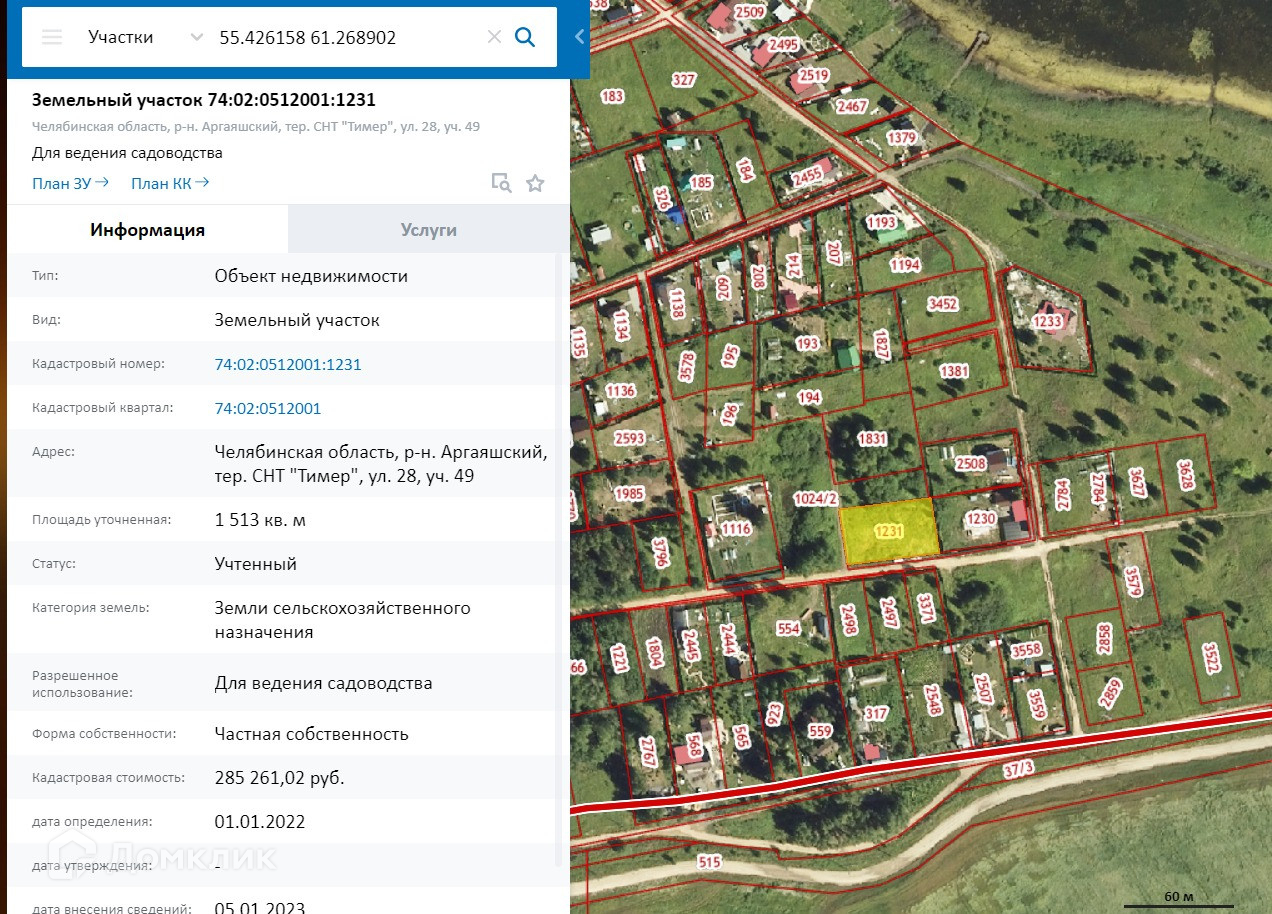The height and width of the screenshot is (914, 1272).
Task: Select parcel 1230 on the map
Action: pyautogui.click(x=981, y=518)
